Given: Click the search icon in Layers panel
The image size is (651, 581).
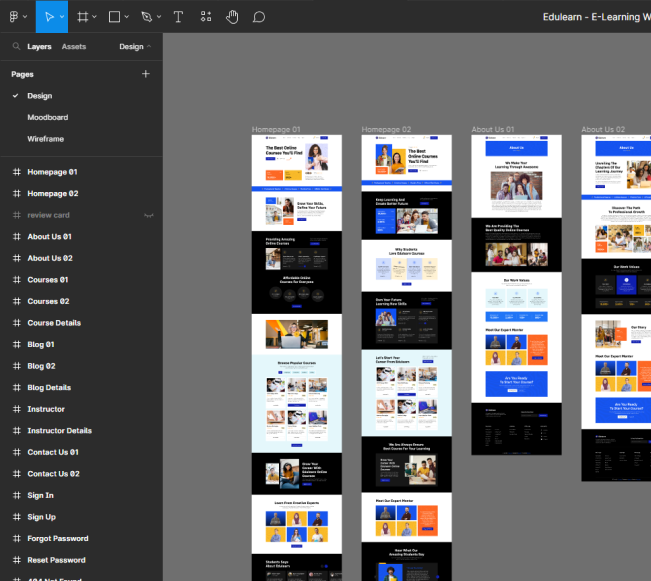Looking at the screenshot, I should point(16,46).
